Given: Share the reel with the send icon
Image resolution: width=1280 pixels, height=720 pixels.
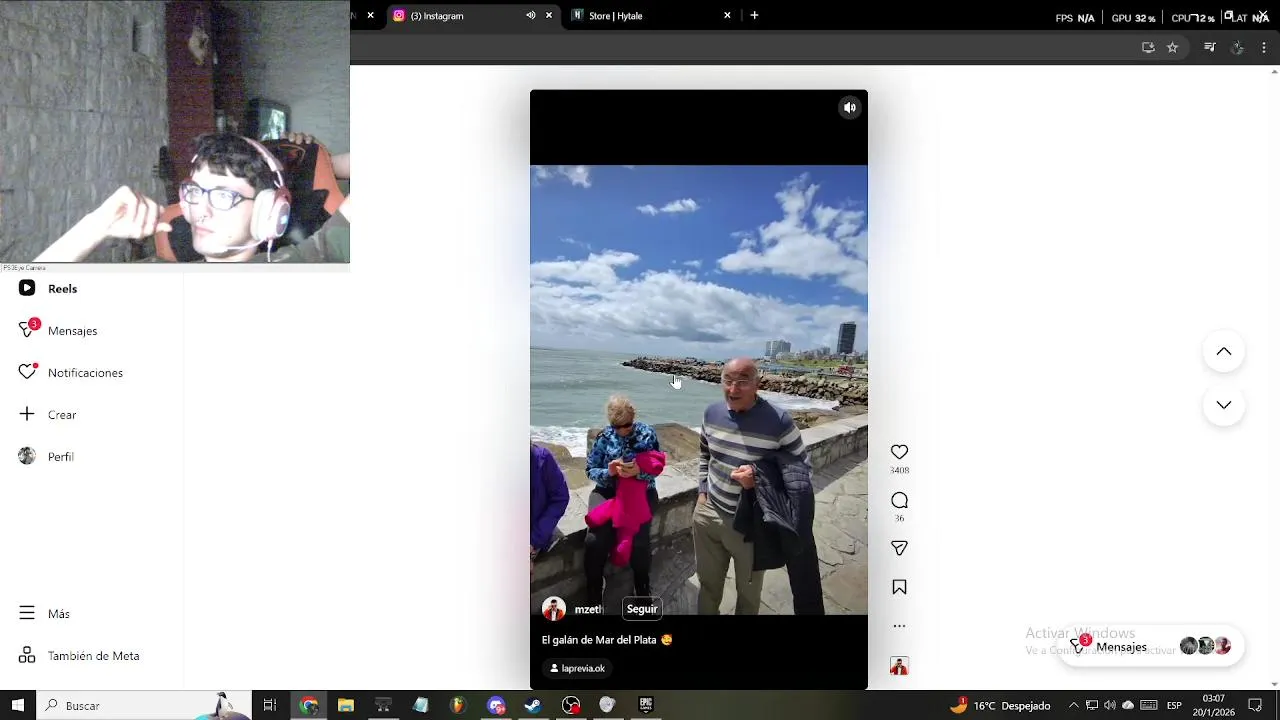Looking at the screenshot, I should click(899, 548).
